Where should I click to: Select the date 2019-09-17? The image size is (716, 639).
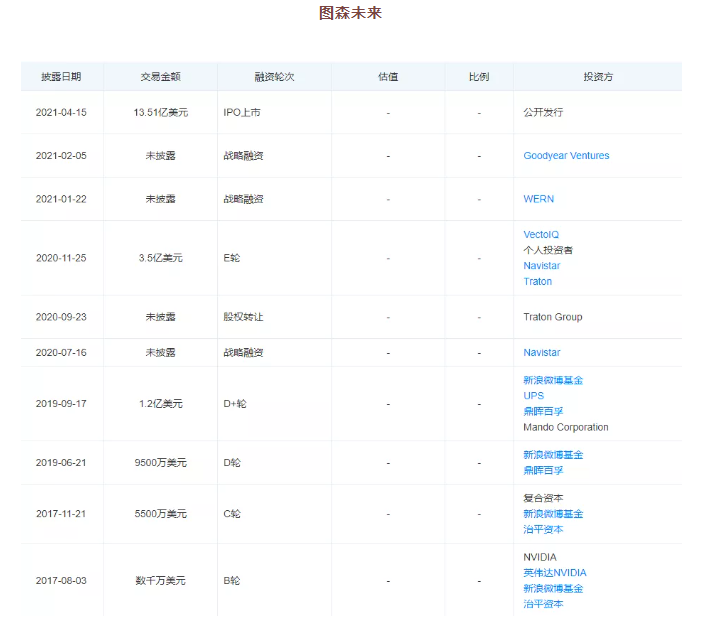pyautogui.click(x=61, y=404)
